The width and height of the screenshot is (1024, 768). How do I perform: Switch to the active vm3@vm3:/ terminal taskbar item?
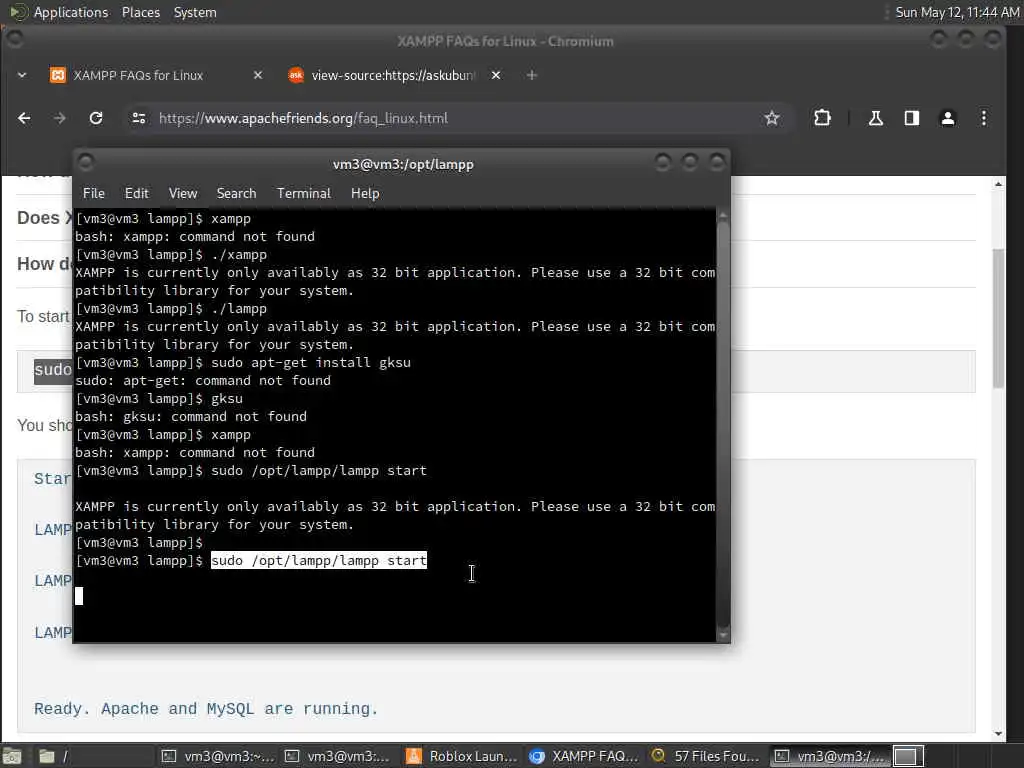click(829, 756)
